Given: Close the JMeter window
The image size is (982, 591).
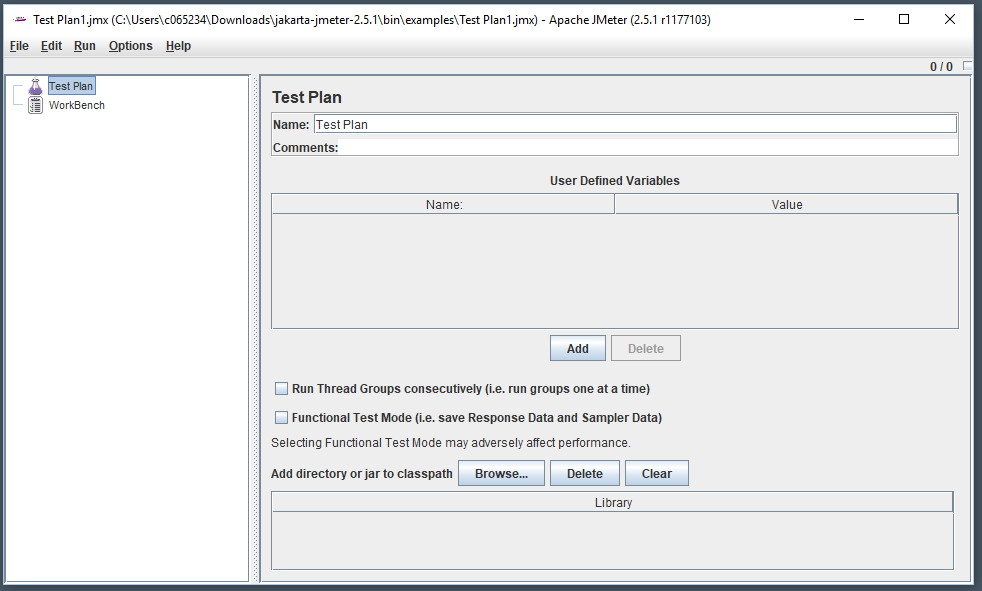Looking at the screenshot, I should point(949,19).
